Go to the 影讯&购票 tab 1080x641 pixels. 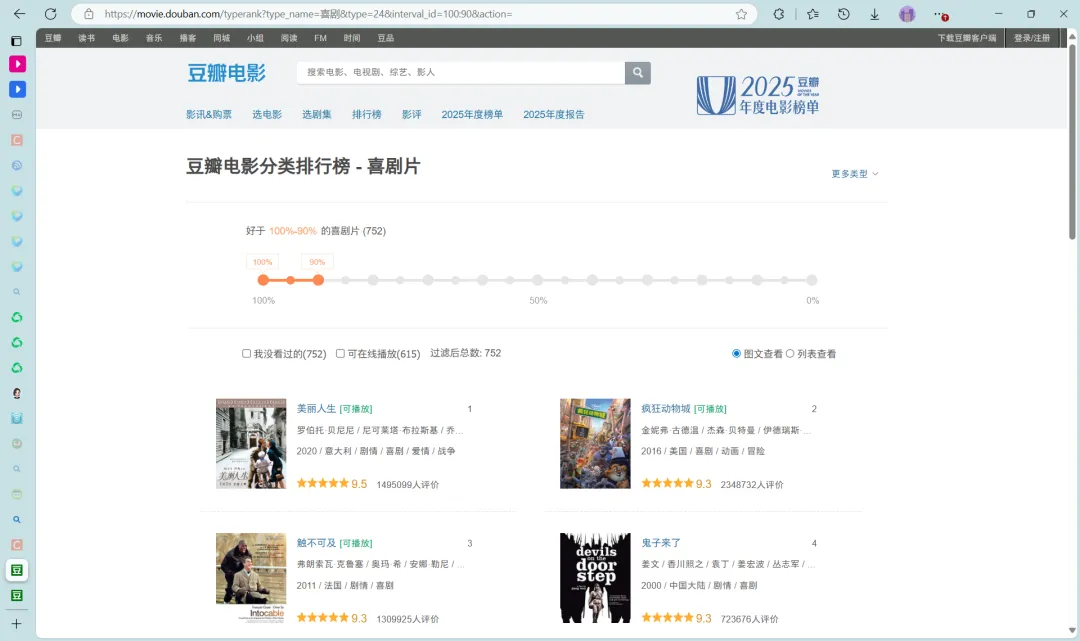click(x=209, y=114)
